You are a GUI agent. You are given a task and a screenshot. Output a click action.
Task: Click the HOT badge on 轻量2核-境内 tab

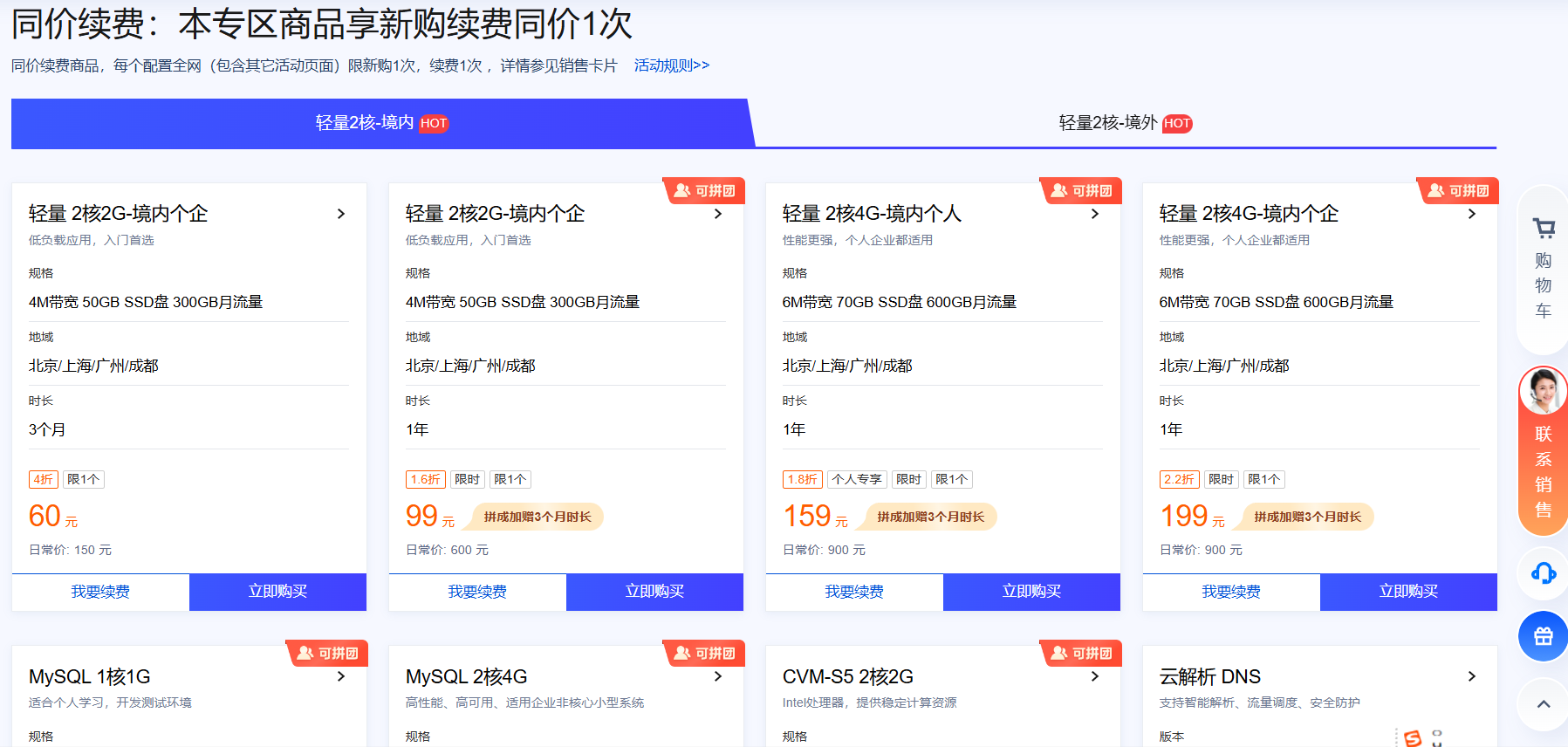pos(434,123)
